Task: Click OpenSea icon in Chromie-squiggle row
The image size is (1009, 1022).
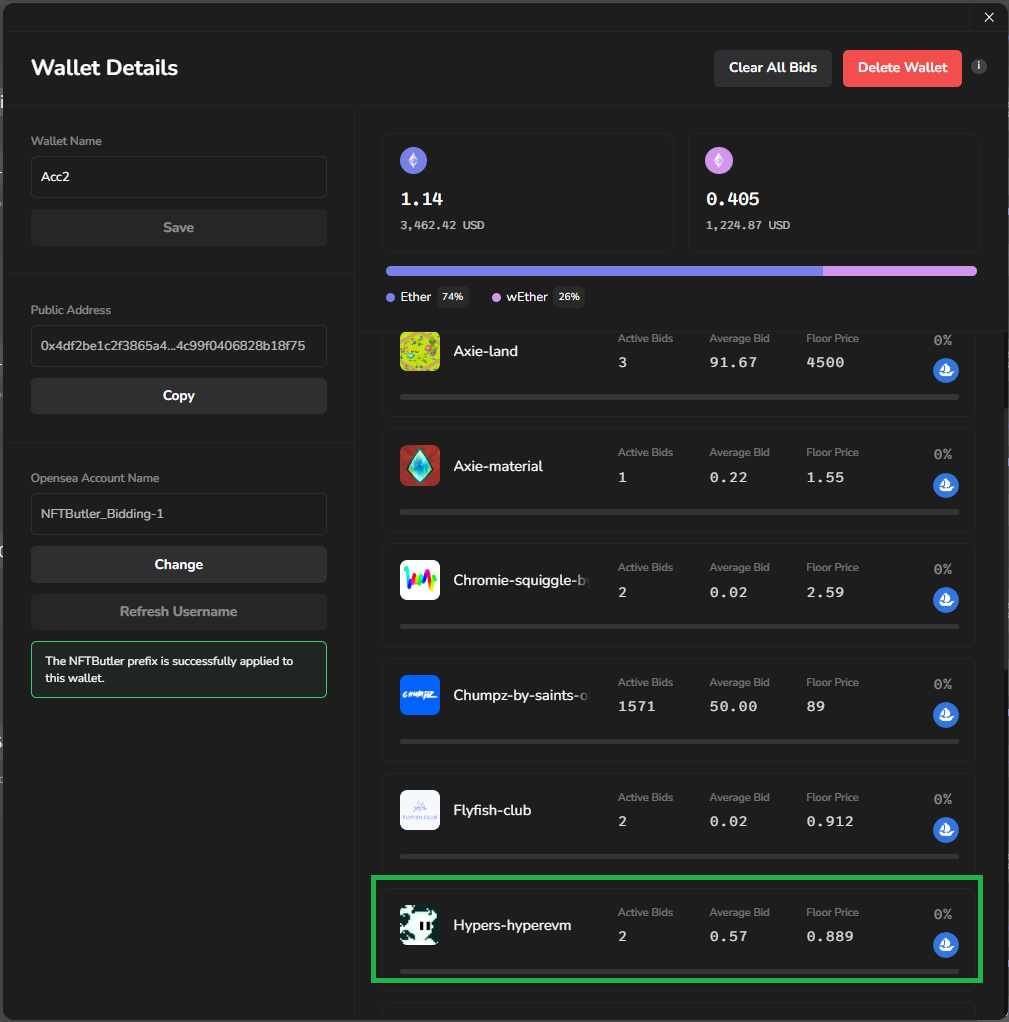Action: [x=946, y=601]
